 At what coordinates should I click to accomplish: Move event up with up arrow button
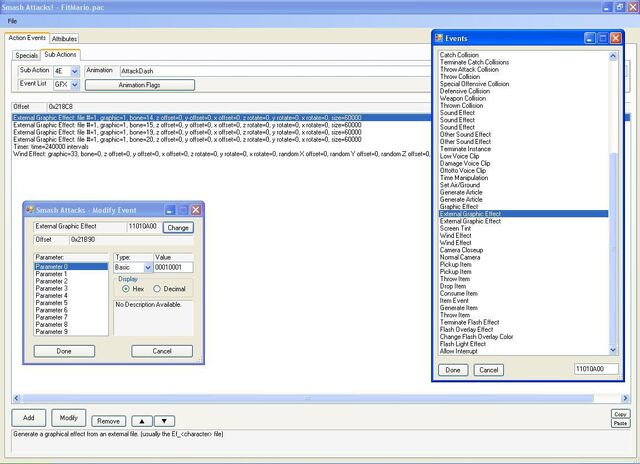pos(142,421)
